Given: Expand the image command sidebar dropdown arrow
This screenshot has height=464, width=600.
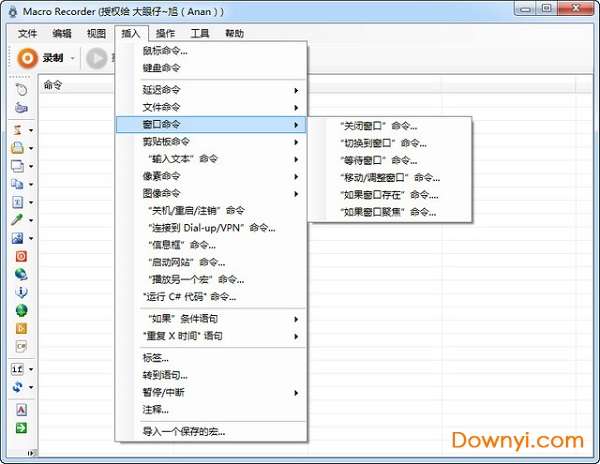Looking at the screenshot, I should click(x=31, y=238).
